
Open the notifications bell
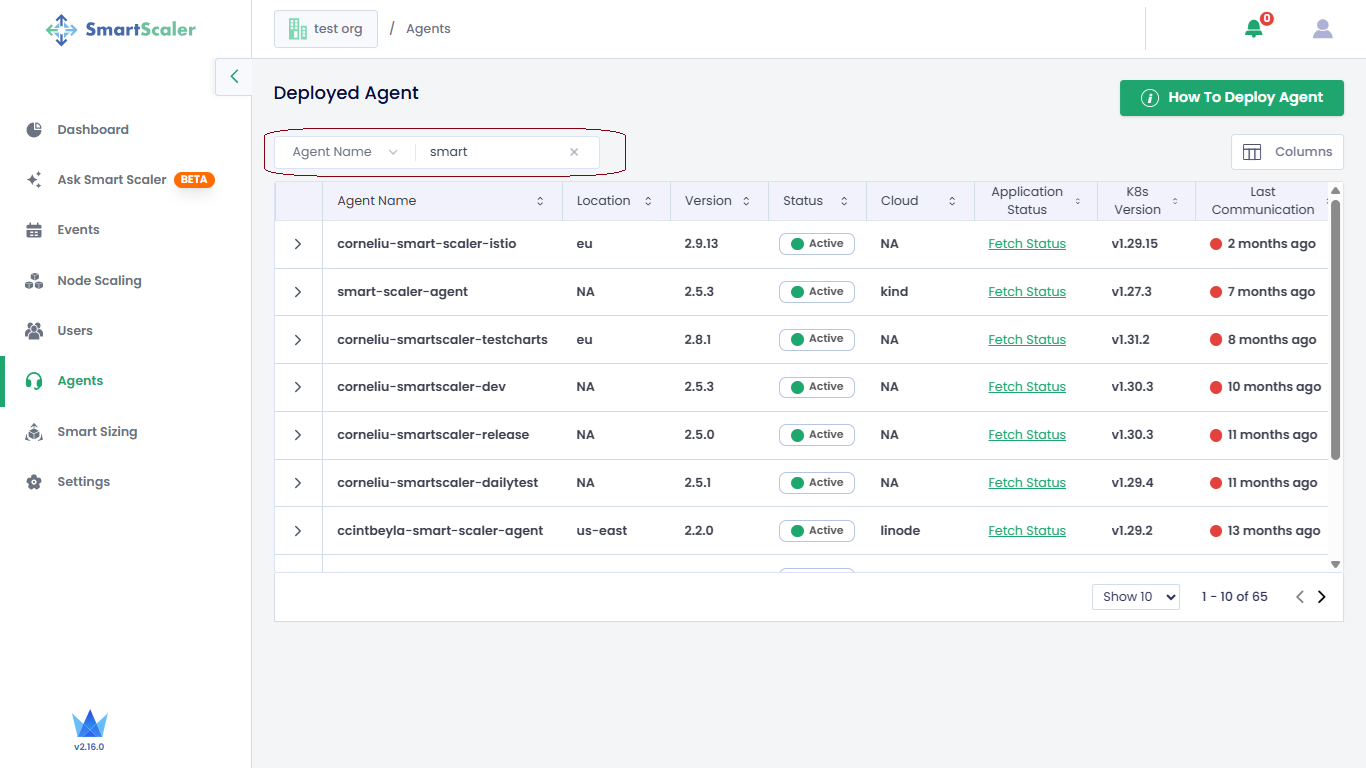tap(1254, 29)
